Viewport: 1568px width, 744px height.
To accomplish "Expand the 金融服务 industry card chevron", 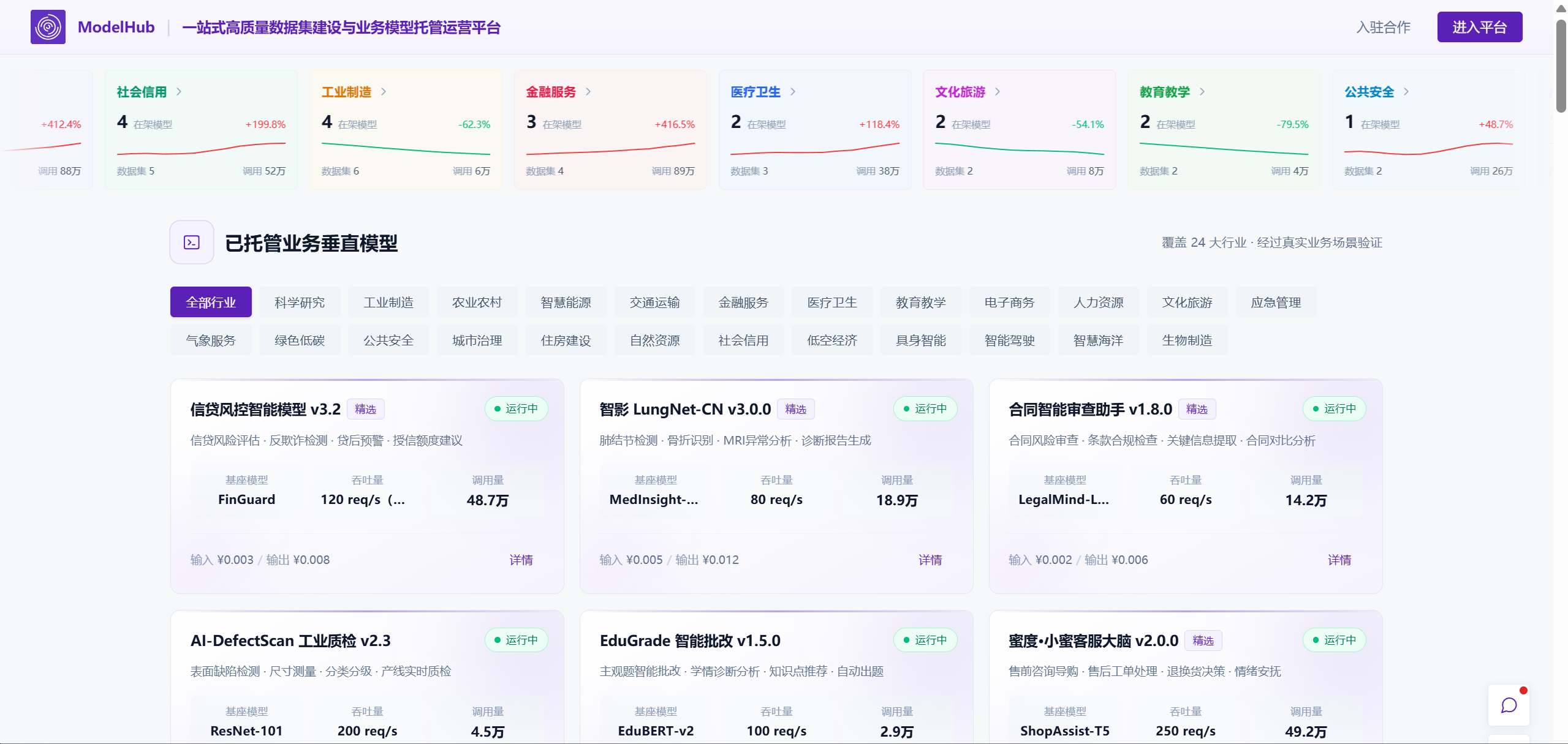I will click(x=588, y=92).
